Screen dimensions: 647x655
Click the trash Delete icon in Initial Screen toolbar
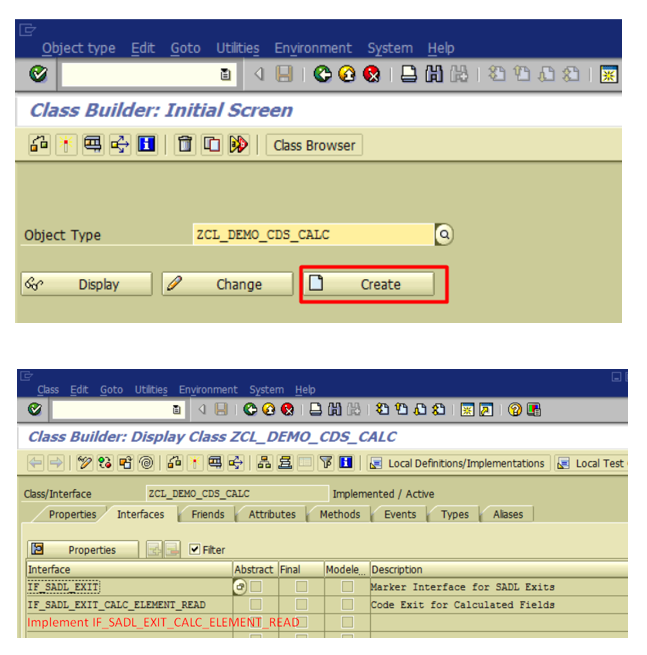[185, 145]
